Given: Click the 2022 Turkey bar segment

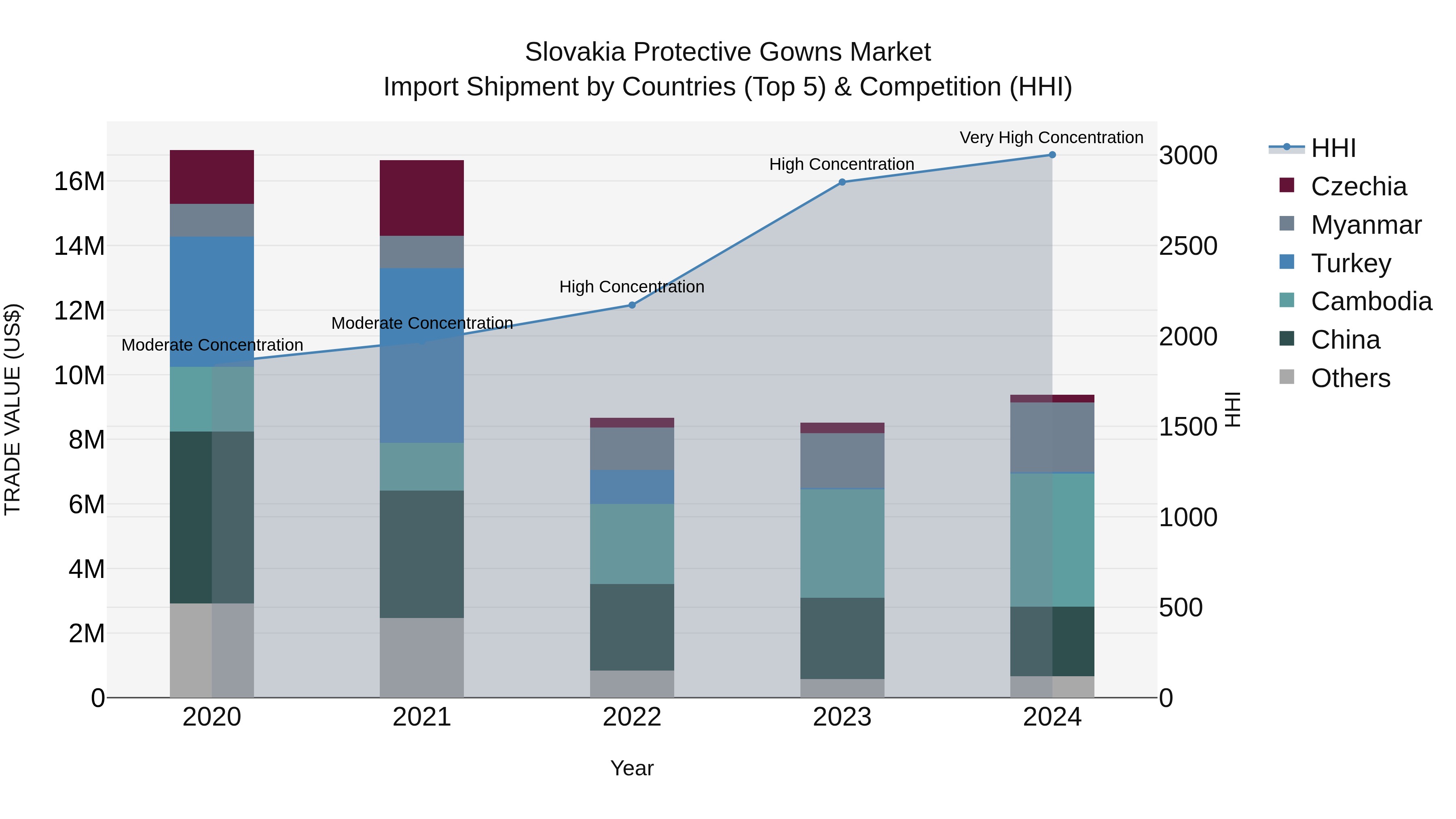Looking at the screenshot, I should coord(633,487).
